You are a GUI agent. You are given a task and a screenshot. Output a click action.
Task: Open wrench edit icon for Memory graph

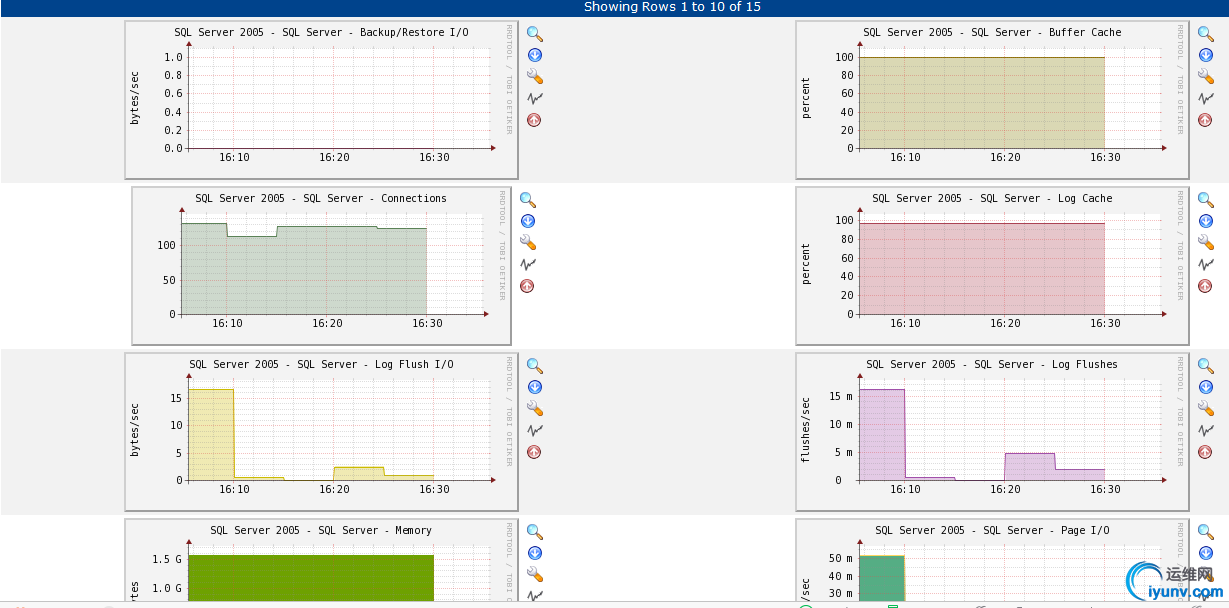pyautogui.click(x=535, y=575)
